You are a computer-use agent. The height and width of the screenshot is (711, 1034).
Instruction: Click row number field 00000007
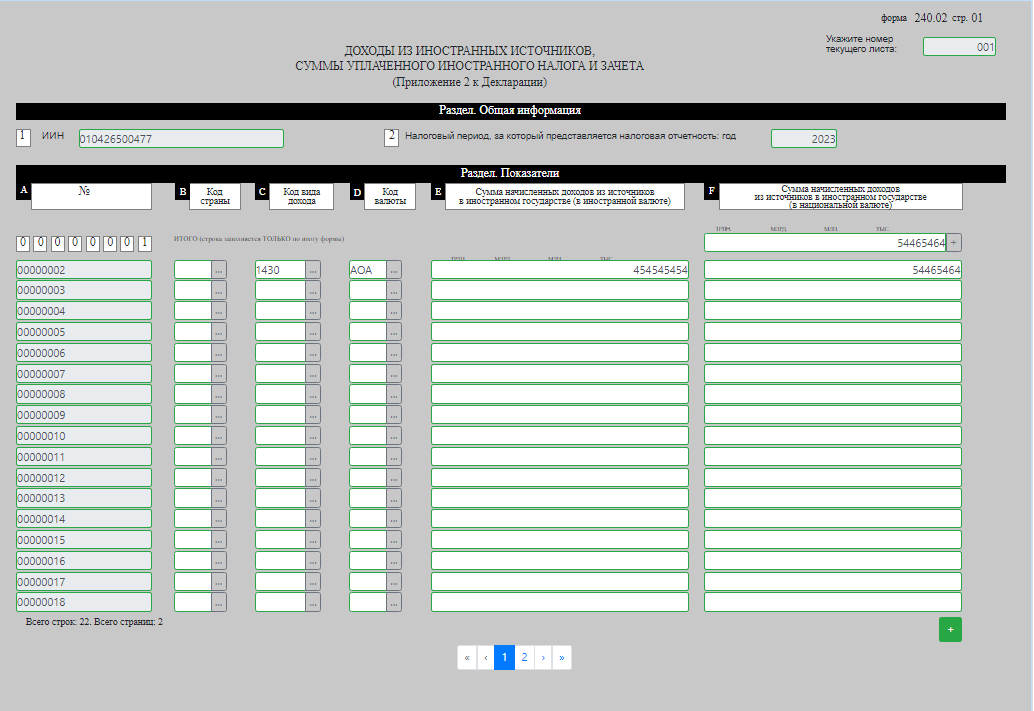tap(84, 374)
